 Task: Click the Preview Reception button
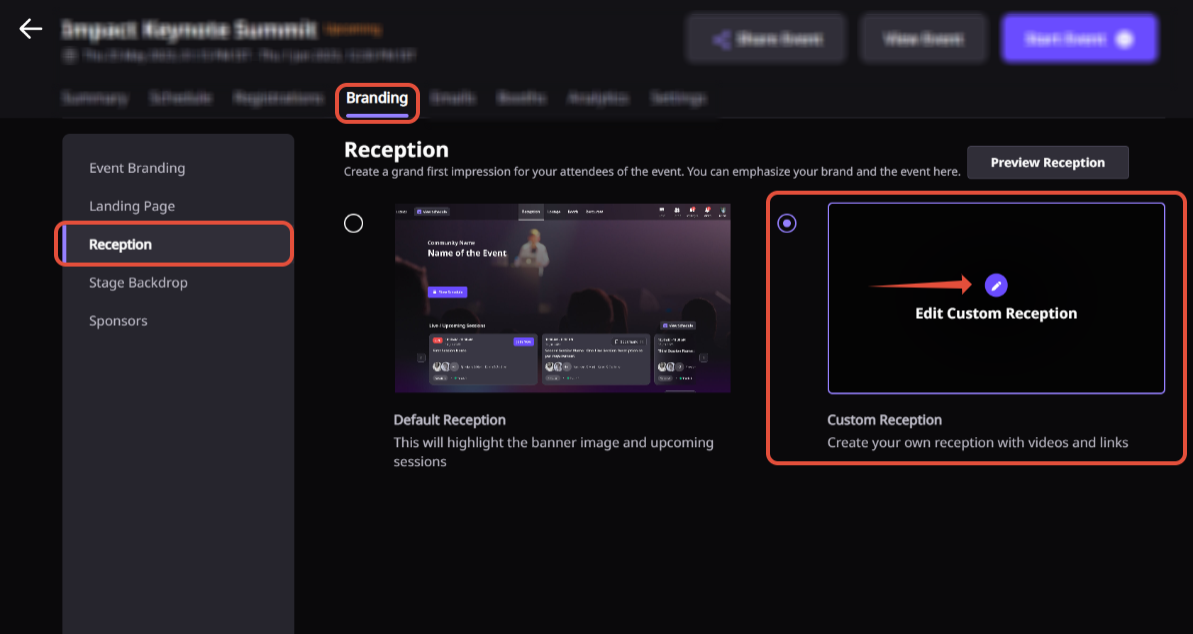point(1048,162)
